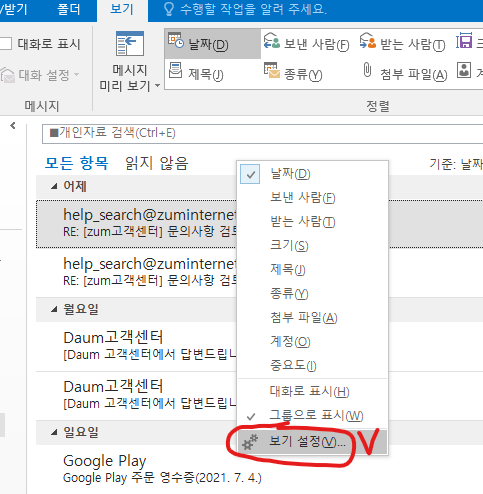Open 보기 설정(V)... from context menu

[x=312, y=442]
